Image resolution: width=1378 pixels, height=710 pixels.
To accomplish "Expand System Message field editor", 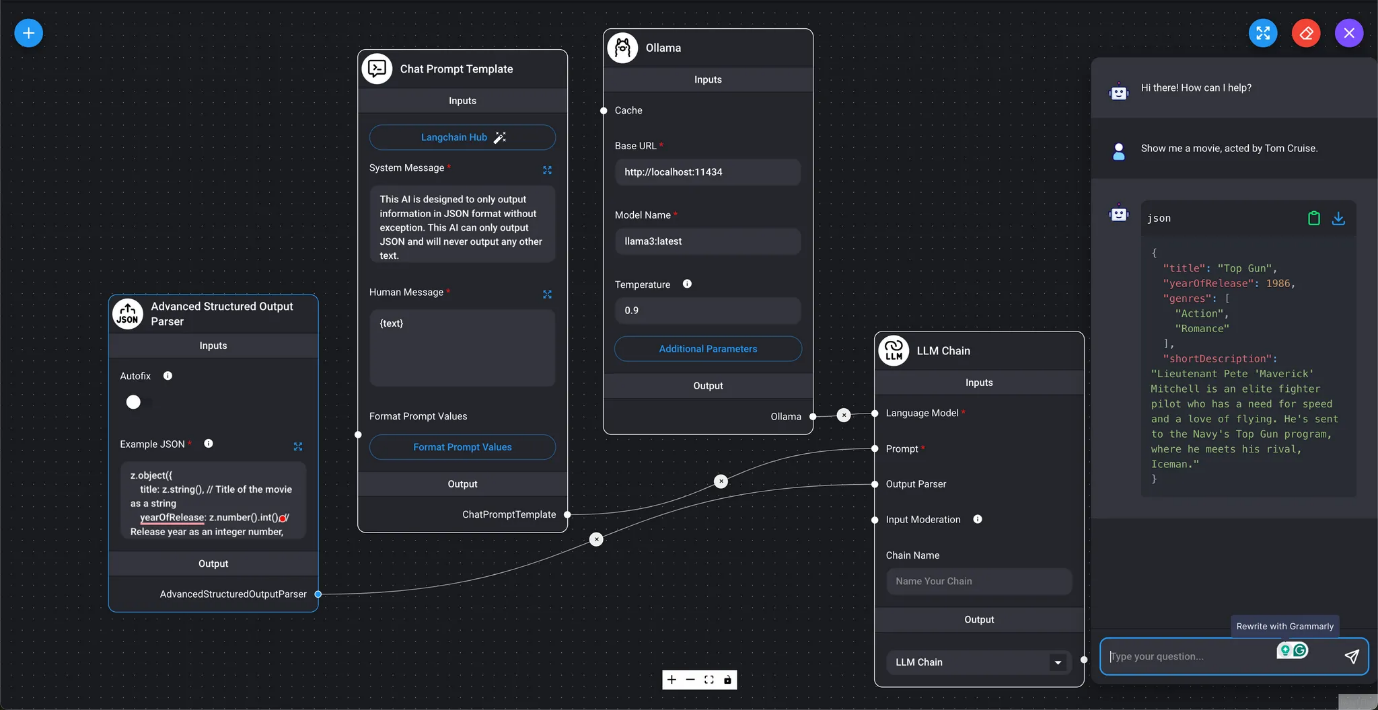I will [x=547, y=170].
